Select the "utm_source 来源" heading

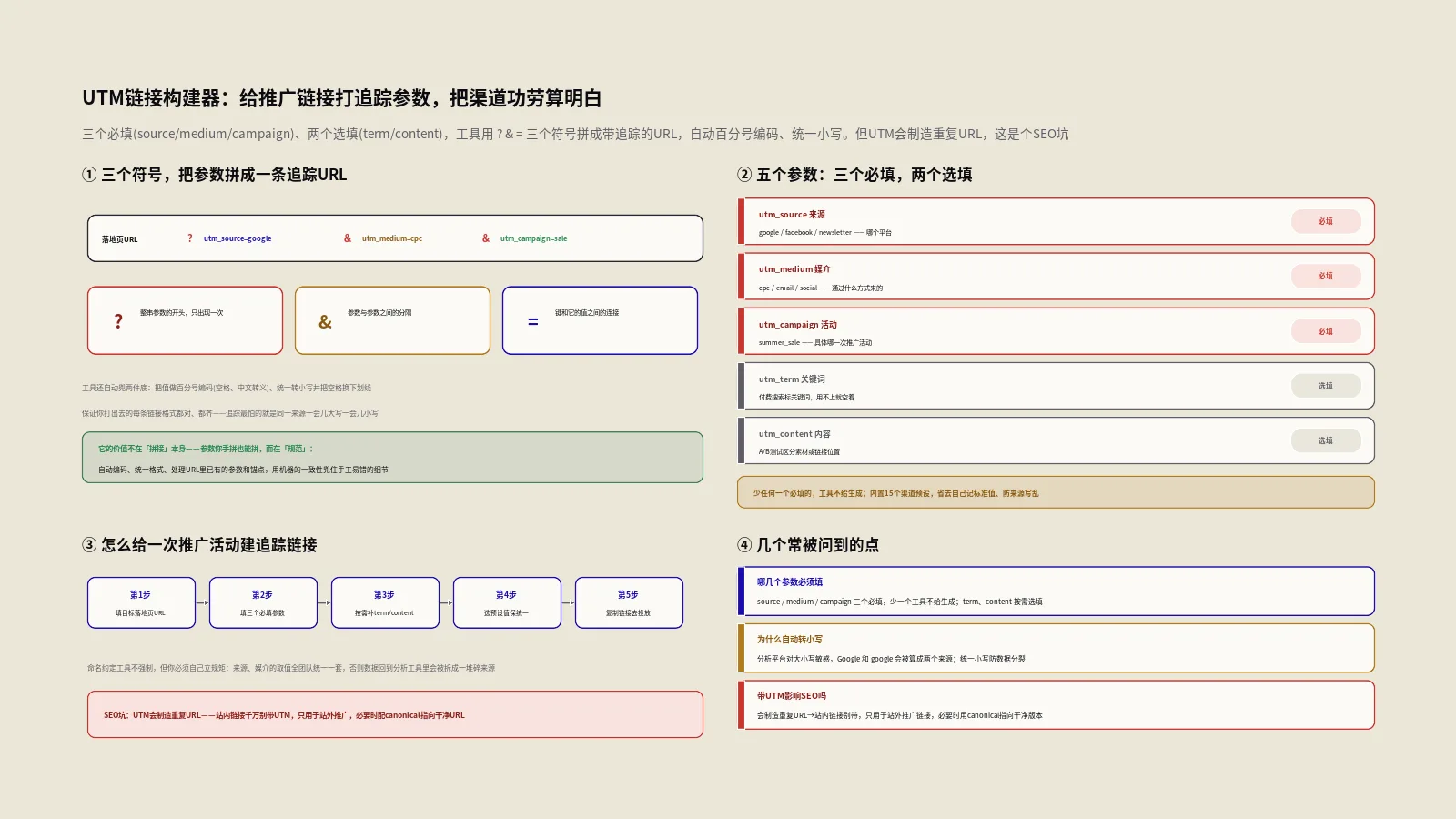(792, 215)
